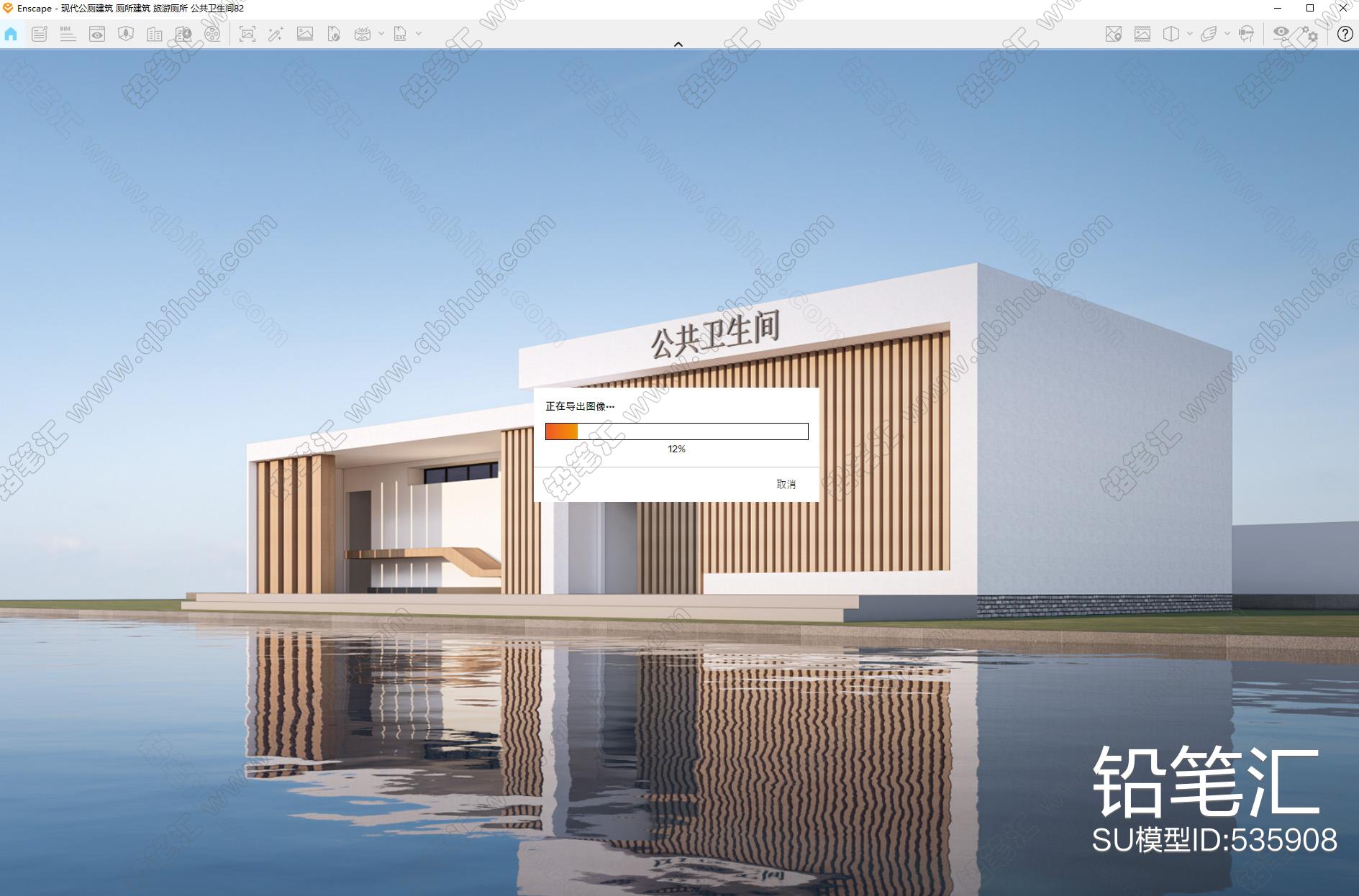Click the export progress bar
This screenshot has height=896, width=1359.
pos(677,431)
